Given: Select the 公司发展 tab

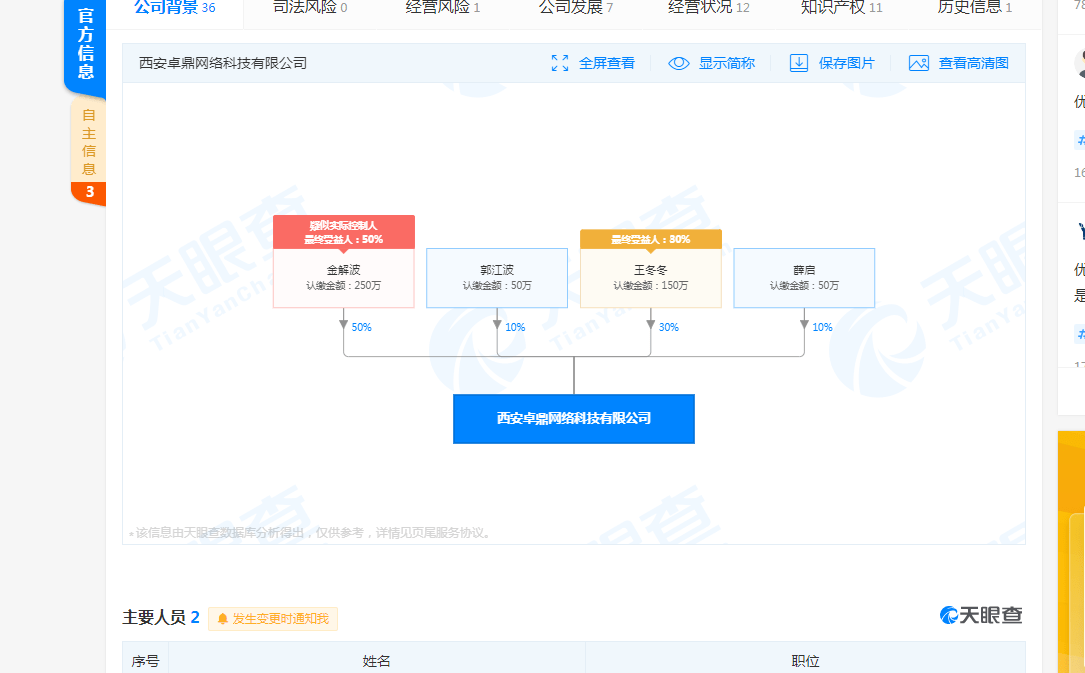Looking at the screenshot, I should 559,7.
